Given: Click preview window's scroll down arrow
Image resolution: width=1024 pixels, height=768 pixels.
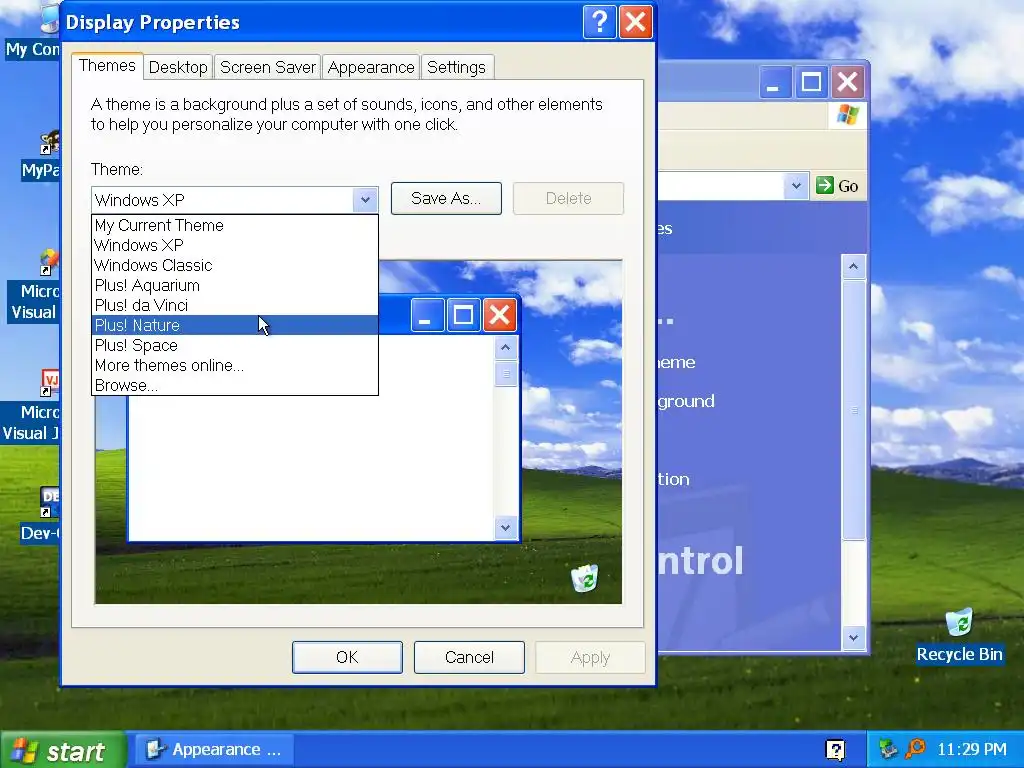Looking at the screenshot, I should [505, 527].
